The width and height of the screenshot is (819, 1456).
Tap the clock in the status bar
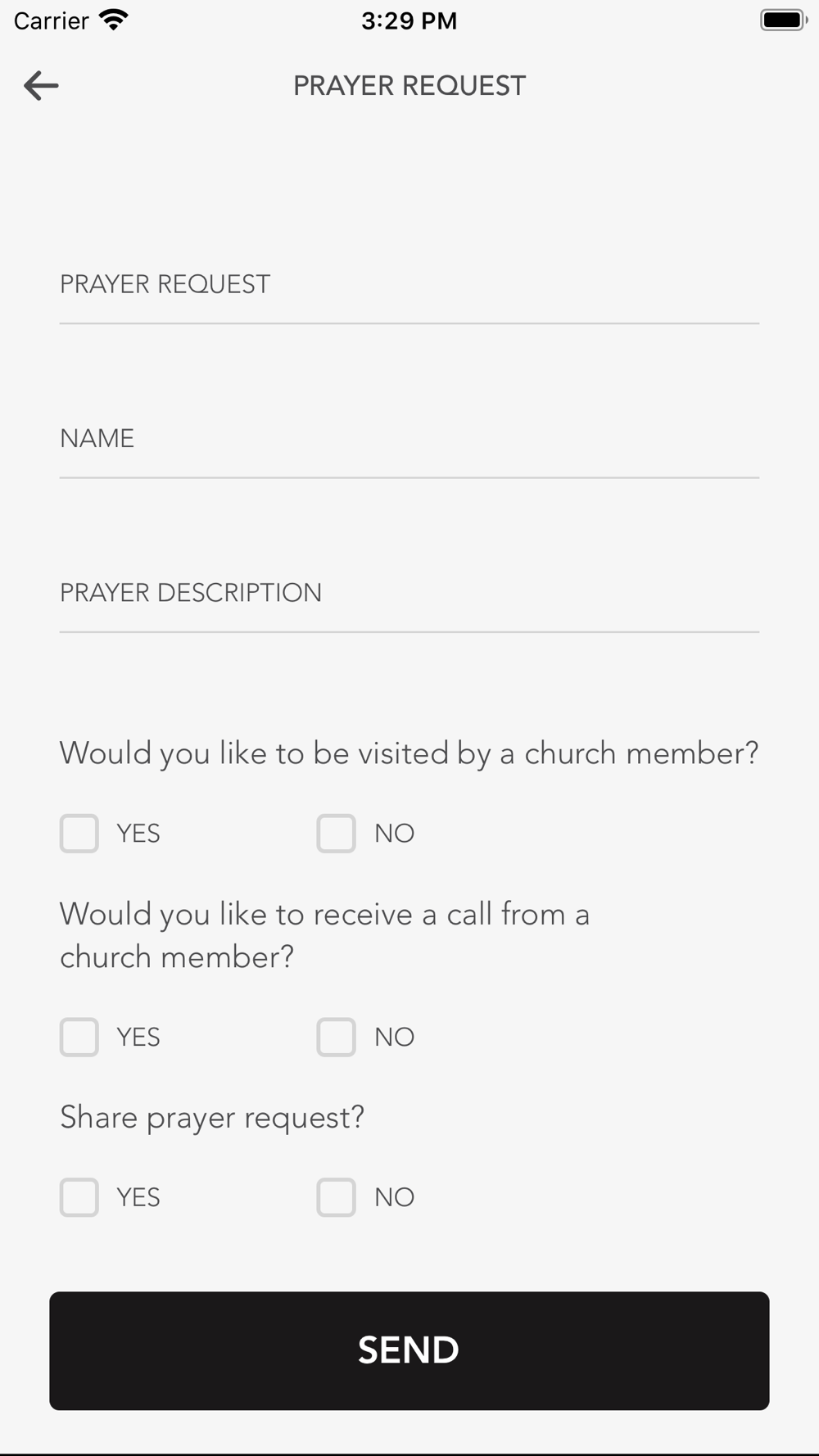[409, 20]
